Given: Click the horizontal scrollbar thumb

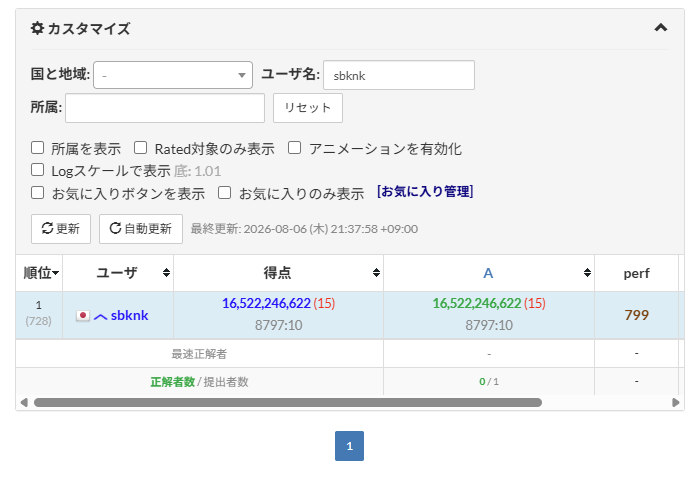Looking at the screenshot, I should [288, 402].
